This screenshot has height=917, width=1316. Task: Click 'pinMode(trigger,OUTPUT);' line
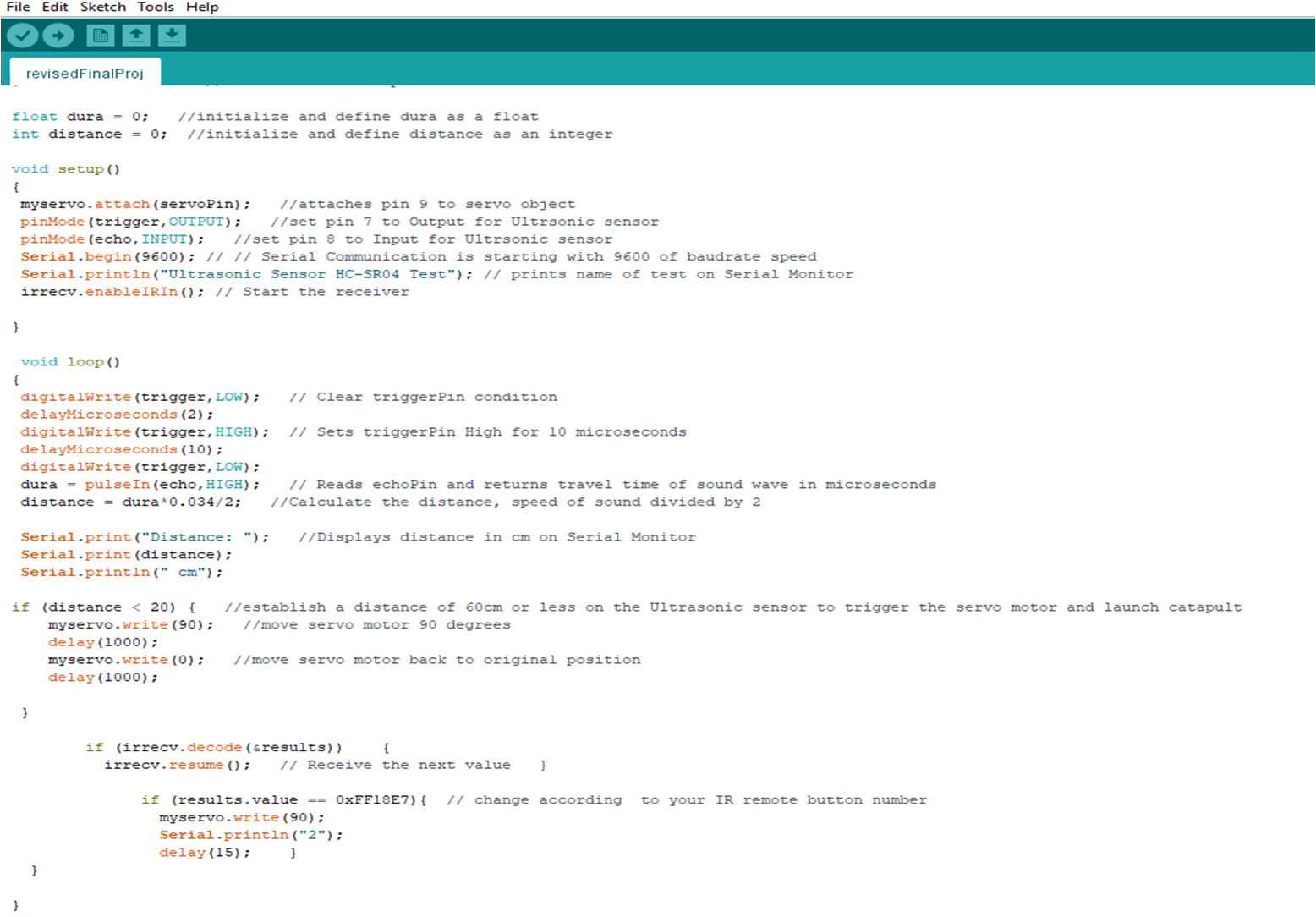pyautogui.click(x=130, y=222)
